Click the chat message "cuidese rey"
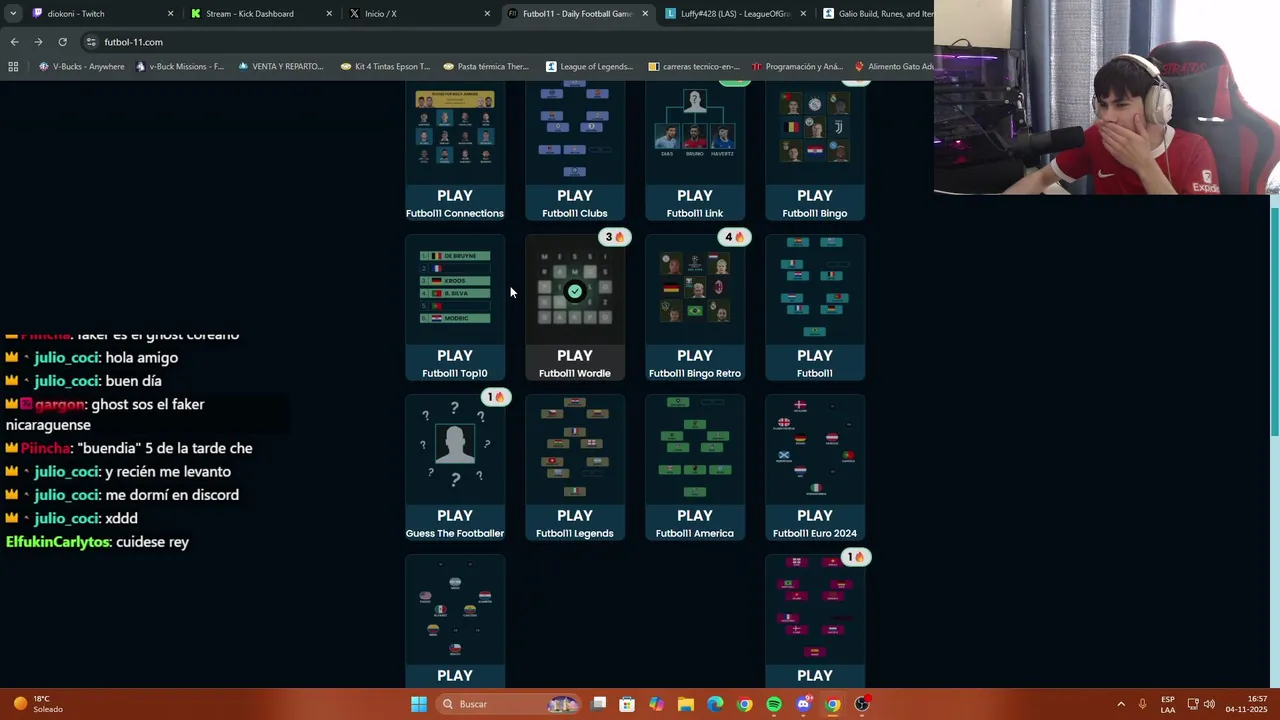The width and height of the screenshot is (1280, 720). (152, 542)
